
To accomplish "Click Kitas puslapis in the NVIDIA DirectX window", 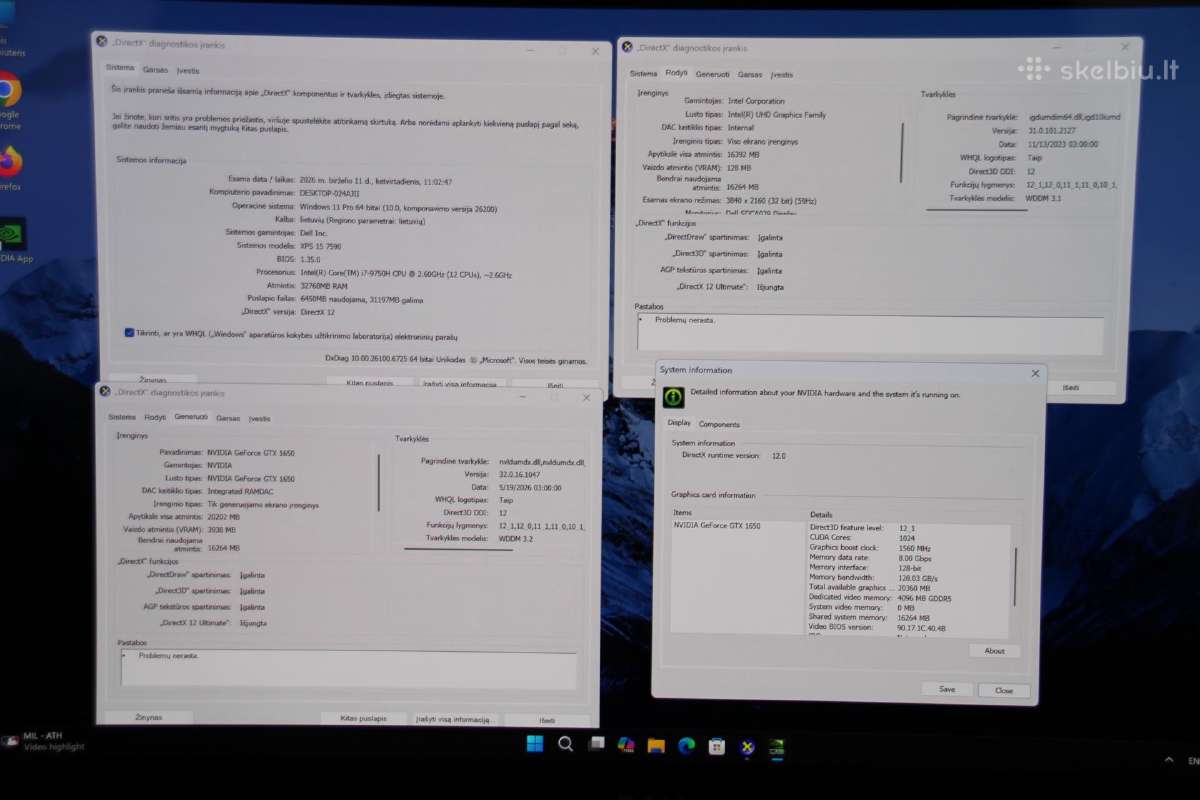I will pos(363,718).
